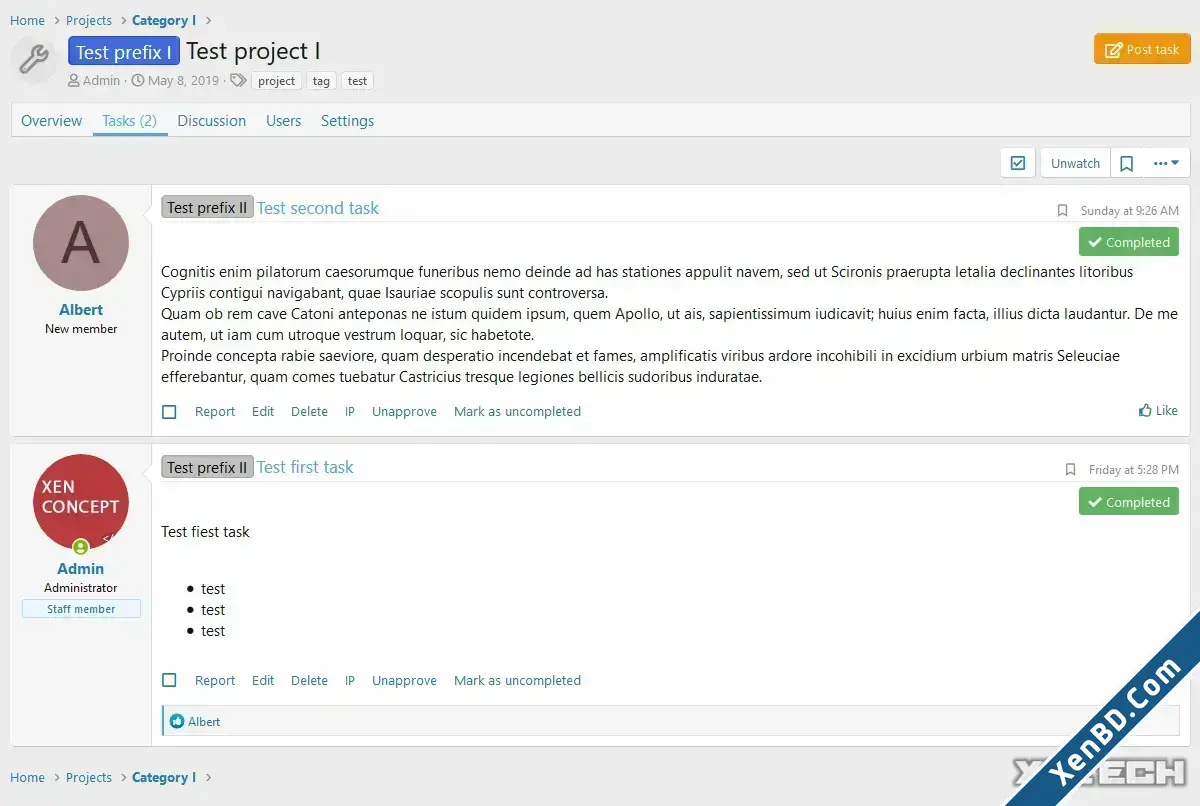The image size is (1200, 806).
Task: Bookmark the Test second task post
Action: [1062, 211]
